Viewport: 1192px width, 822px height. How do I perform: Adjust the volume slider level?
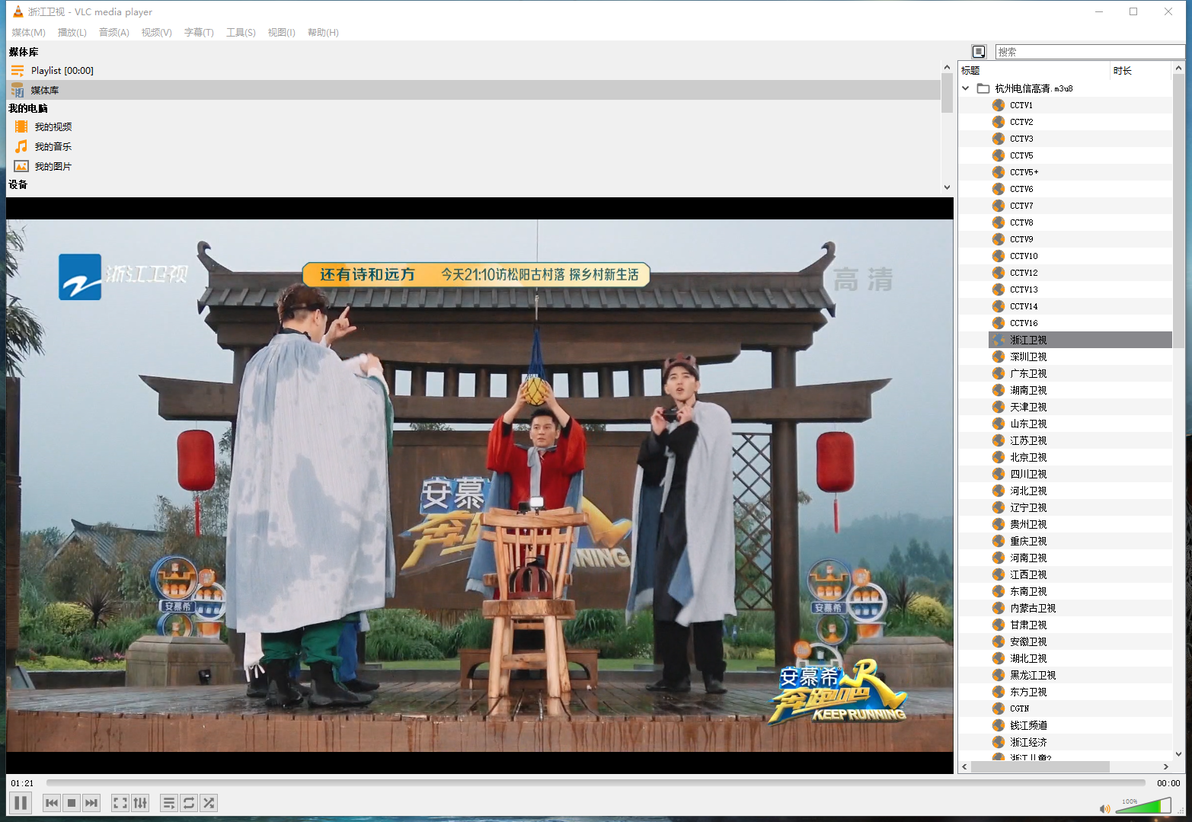tap(1143, 805)
